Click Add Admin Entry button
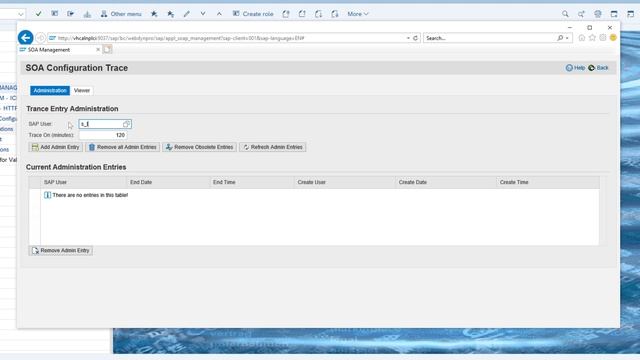 point(56,147)
